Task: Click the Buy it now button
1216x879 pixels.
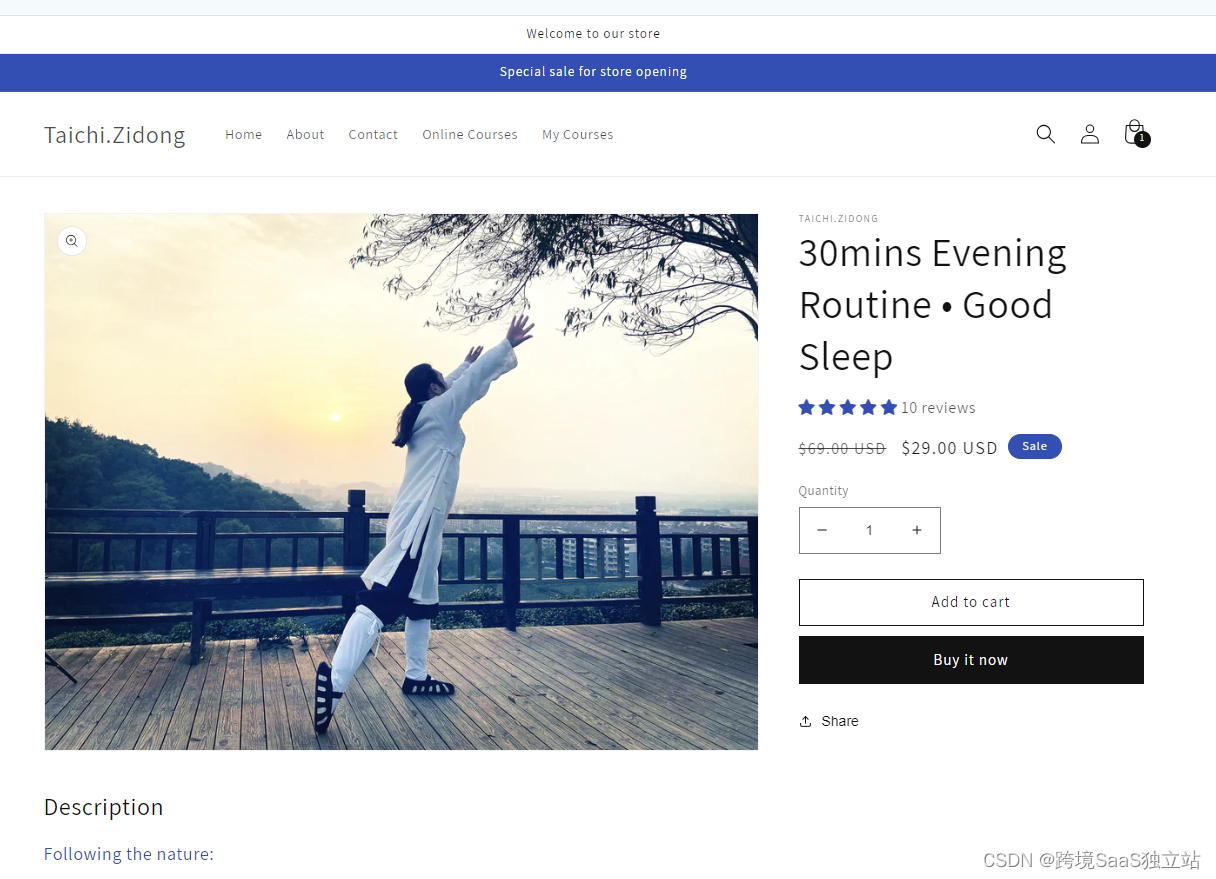Action: pos(971,660)
